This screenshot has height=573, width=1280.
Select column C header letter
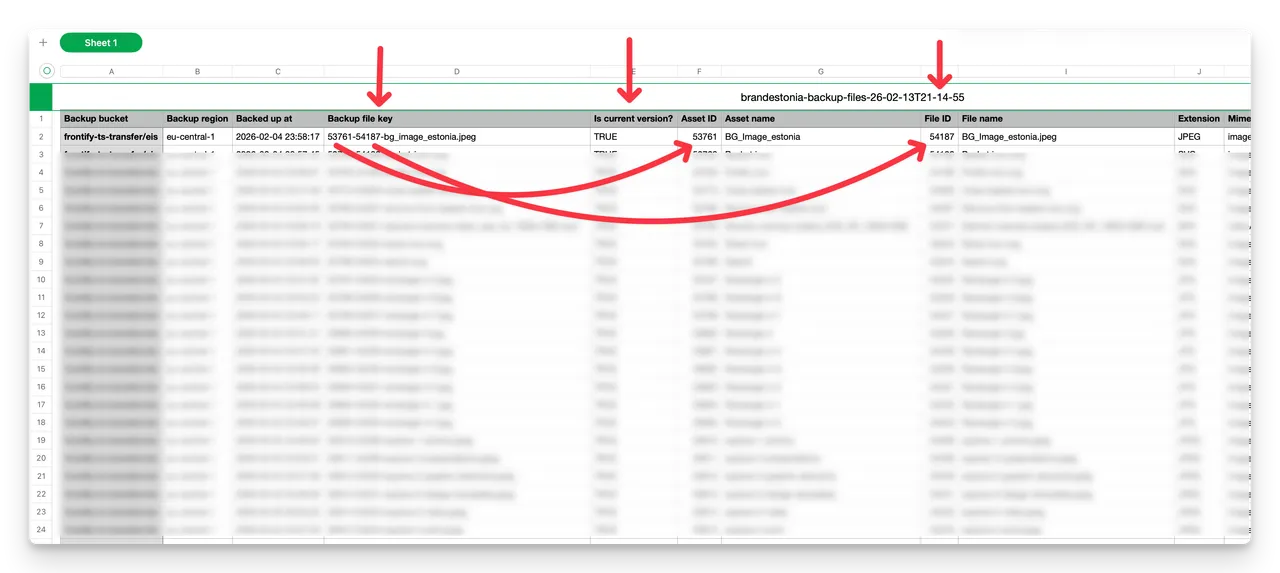(x=278, y=72)
